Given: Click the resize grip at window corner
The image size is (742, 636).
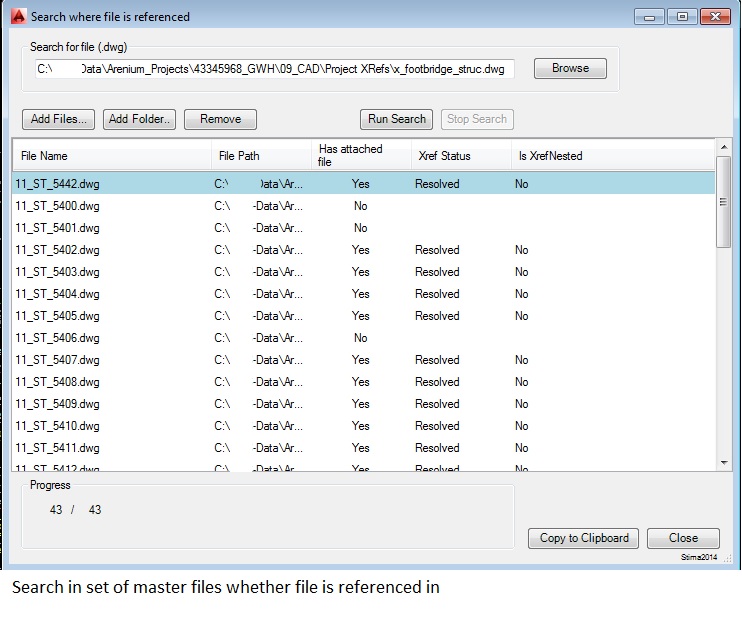Looking at the screenshot, I should tap(728, 559).
